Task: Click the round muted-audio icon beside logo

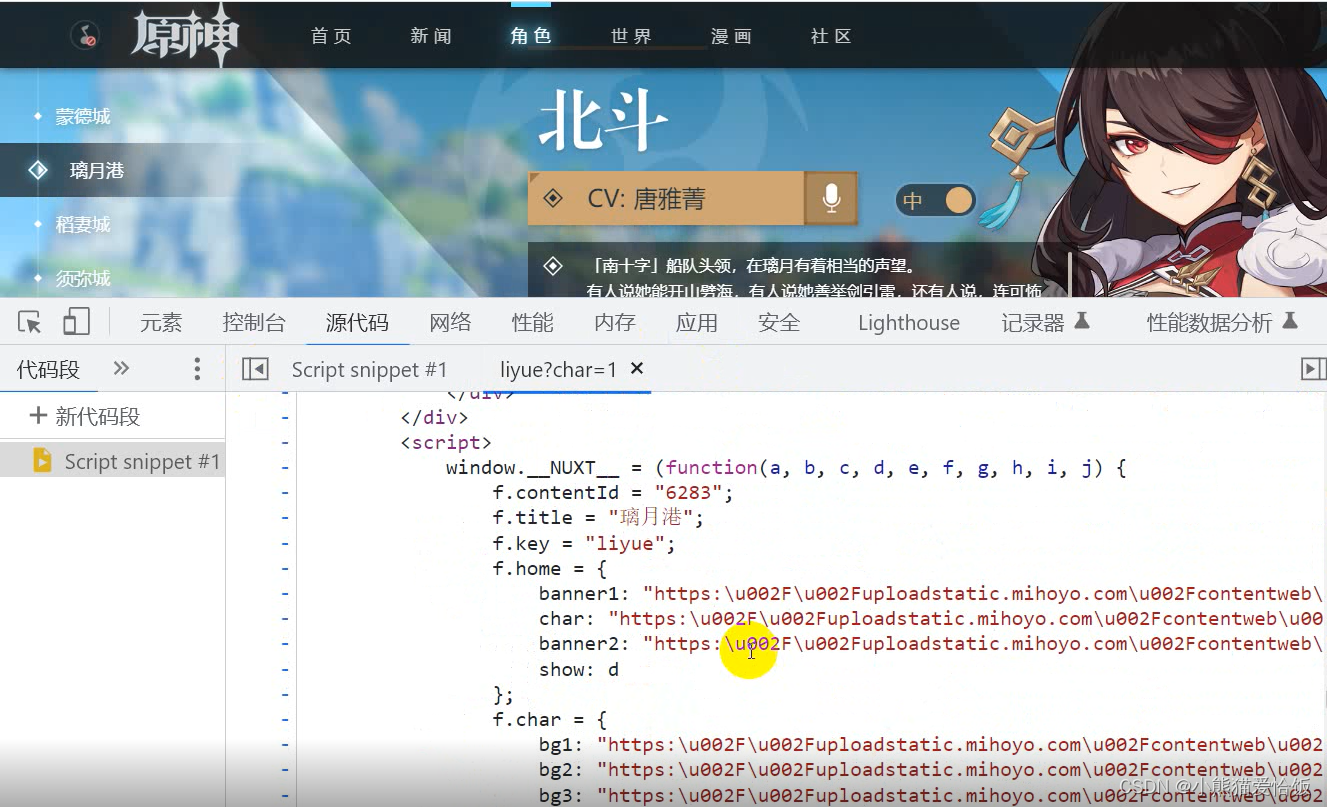Action: tap(85, 37)
